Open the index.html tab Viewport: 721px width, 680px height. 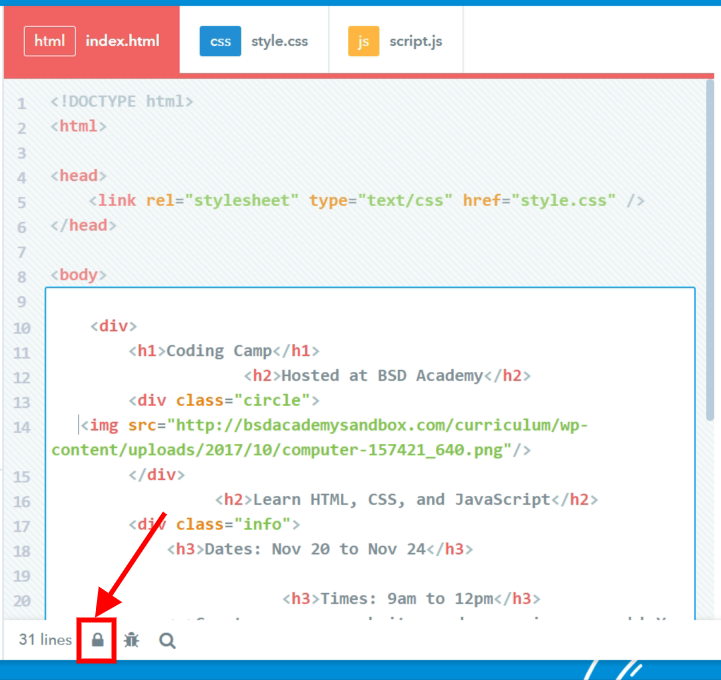pos(92,40)
